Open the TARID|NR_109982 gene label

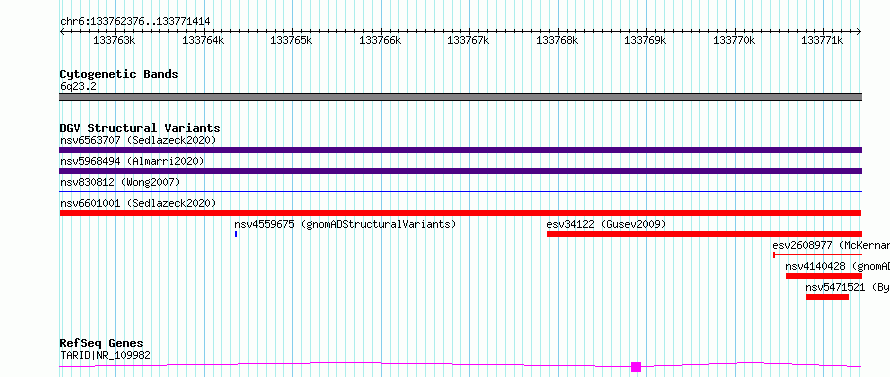pyautogui.click(x=105, y=355)
